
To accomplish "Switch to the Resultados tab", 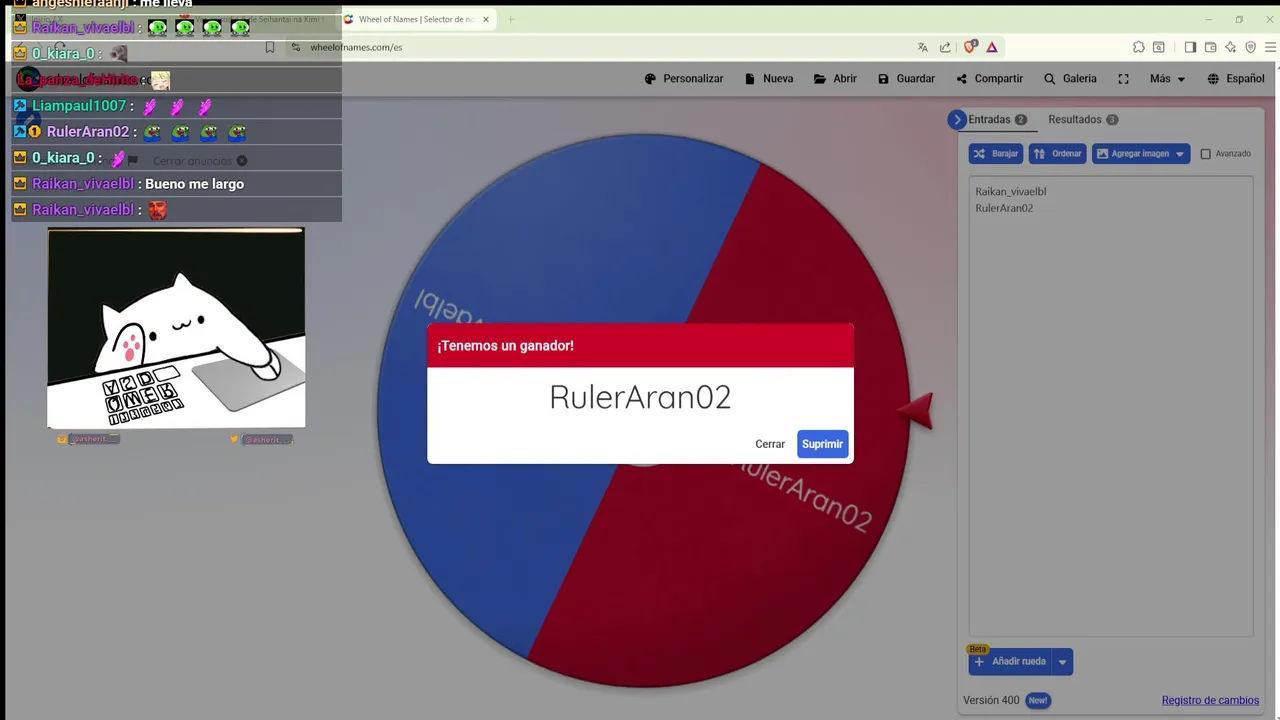I will click(x=1083, y=119).
